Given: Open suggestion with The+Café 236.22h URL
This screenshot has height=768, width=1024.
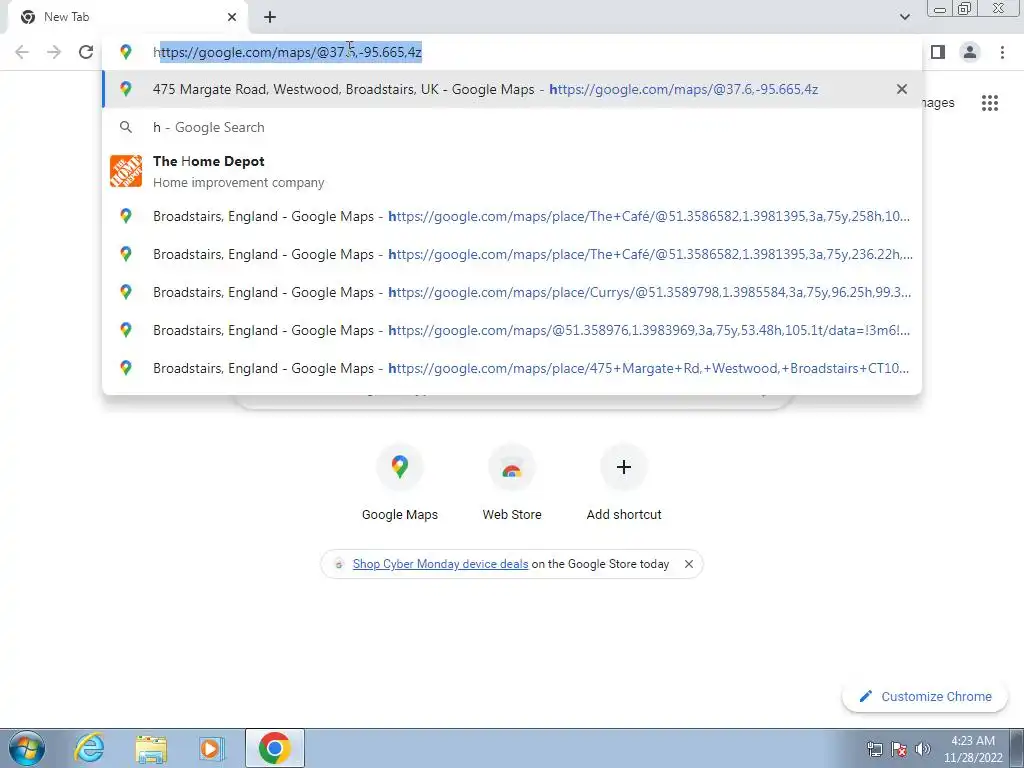Looking at the screenshot, I should tap(512, 254).
